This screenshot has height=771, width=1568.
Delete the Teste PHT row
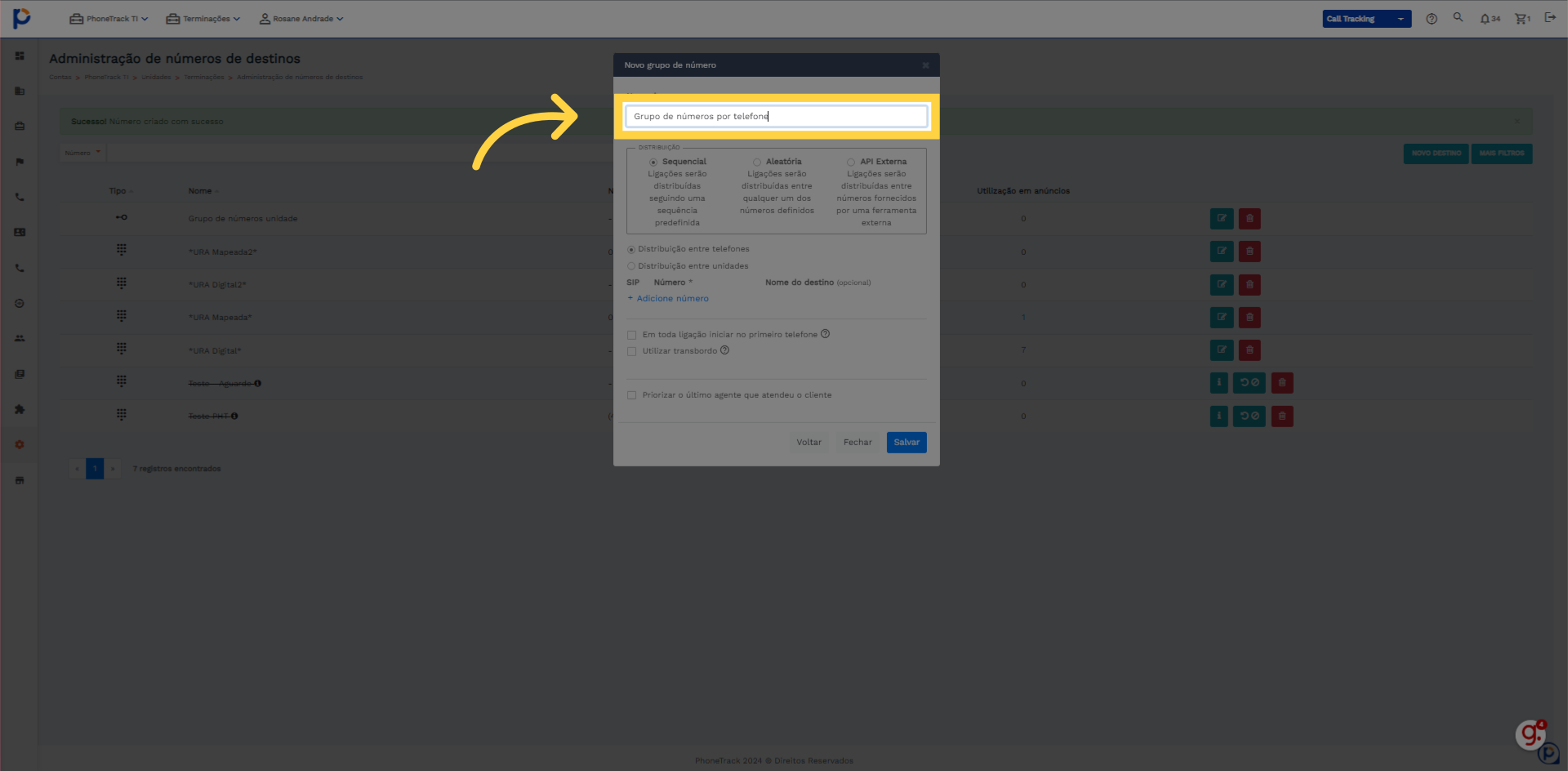pyautogui.click(x=1282, y=417)
